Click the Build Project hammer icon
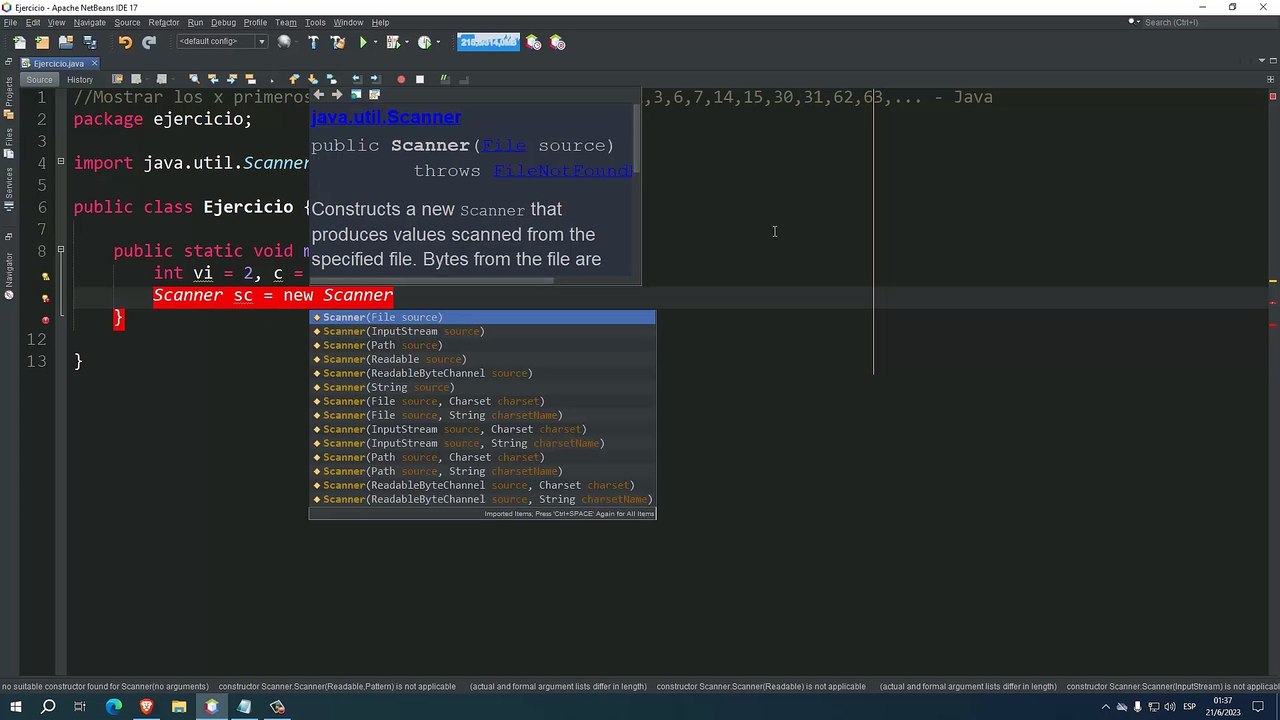This screenshot has width=1280, height=720. [313, 42]
